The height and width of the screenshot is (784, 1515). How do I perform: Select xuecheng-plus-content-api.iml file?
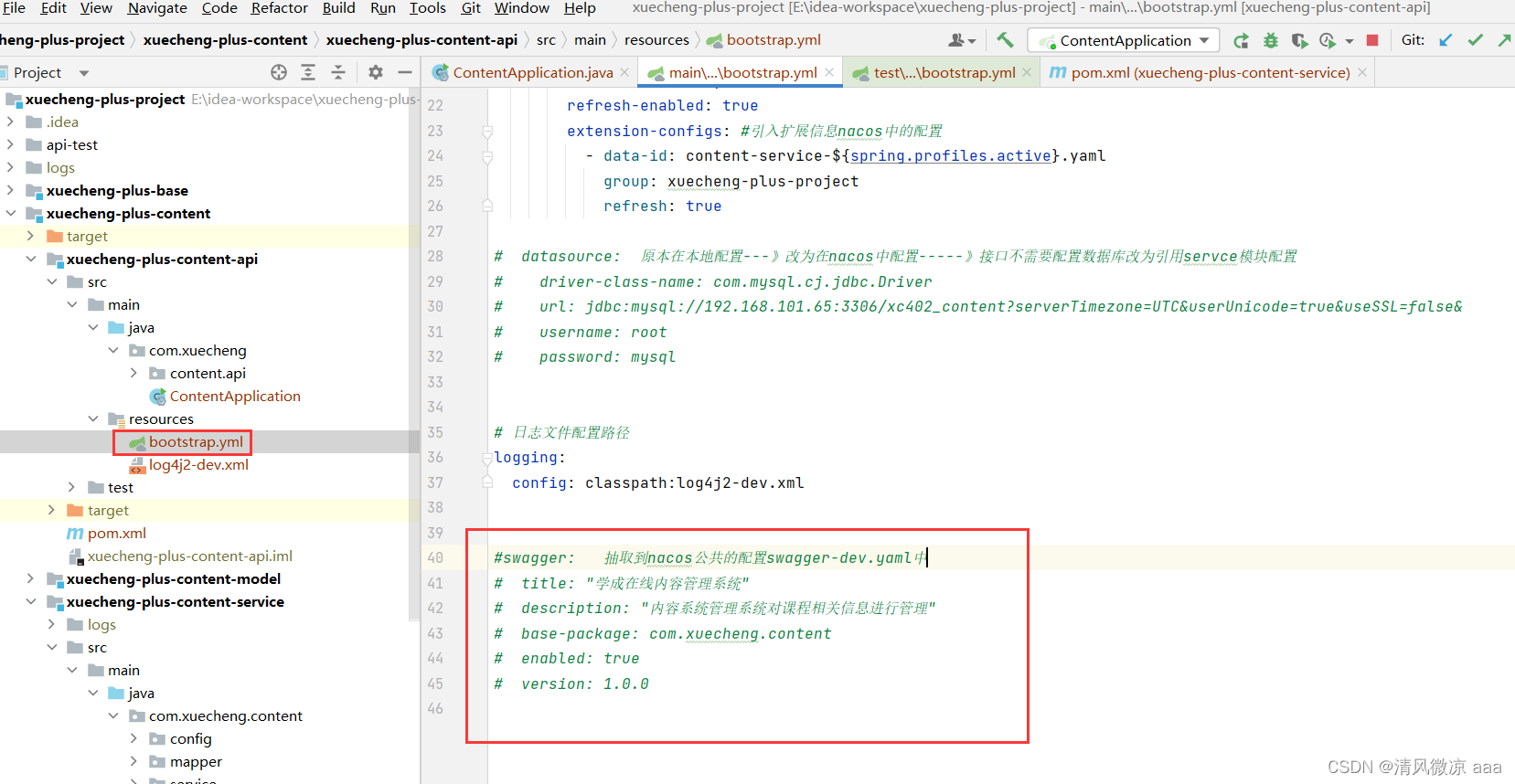[189, 556]
